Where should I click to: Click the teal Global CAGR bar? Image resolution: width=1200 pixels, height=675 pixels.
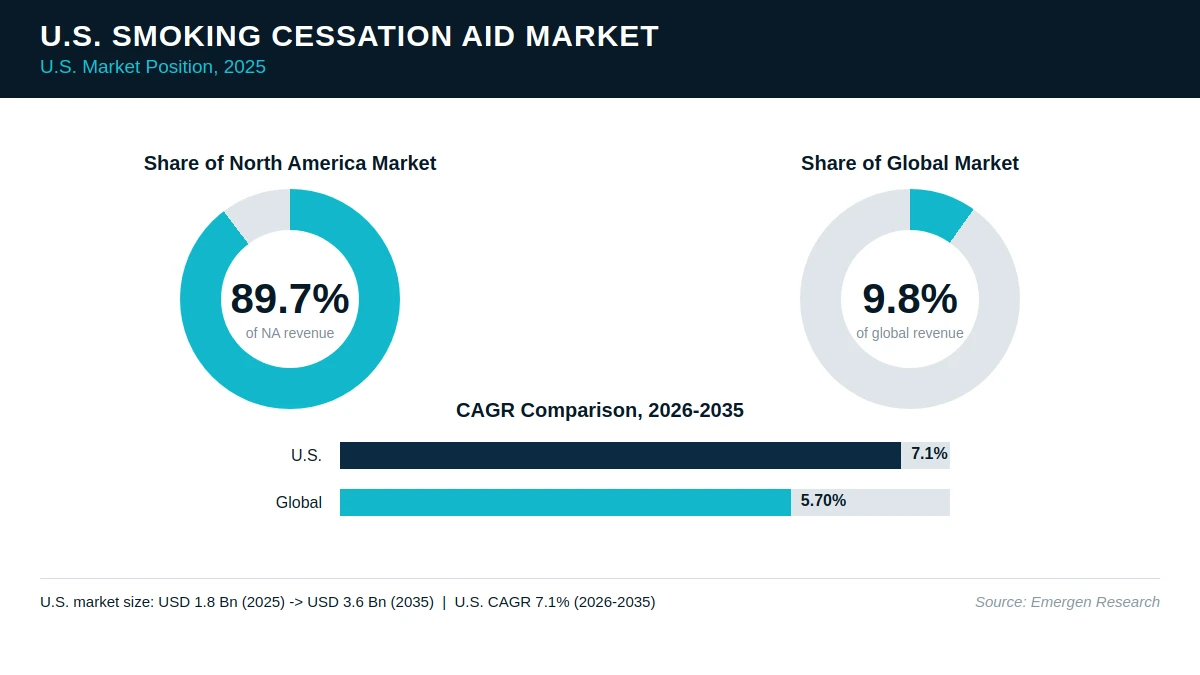(565, 502)
